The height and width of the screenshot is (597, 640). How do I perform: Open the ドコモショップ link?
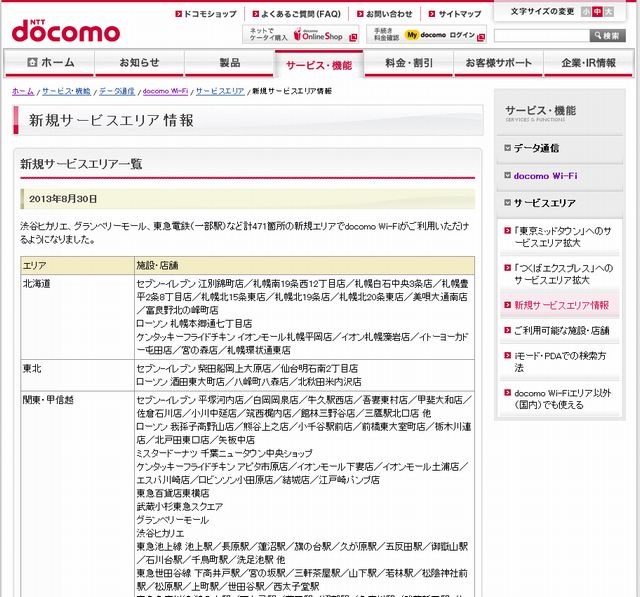click(210, 14)
